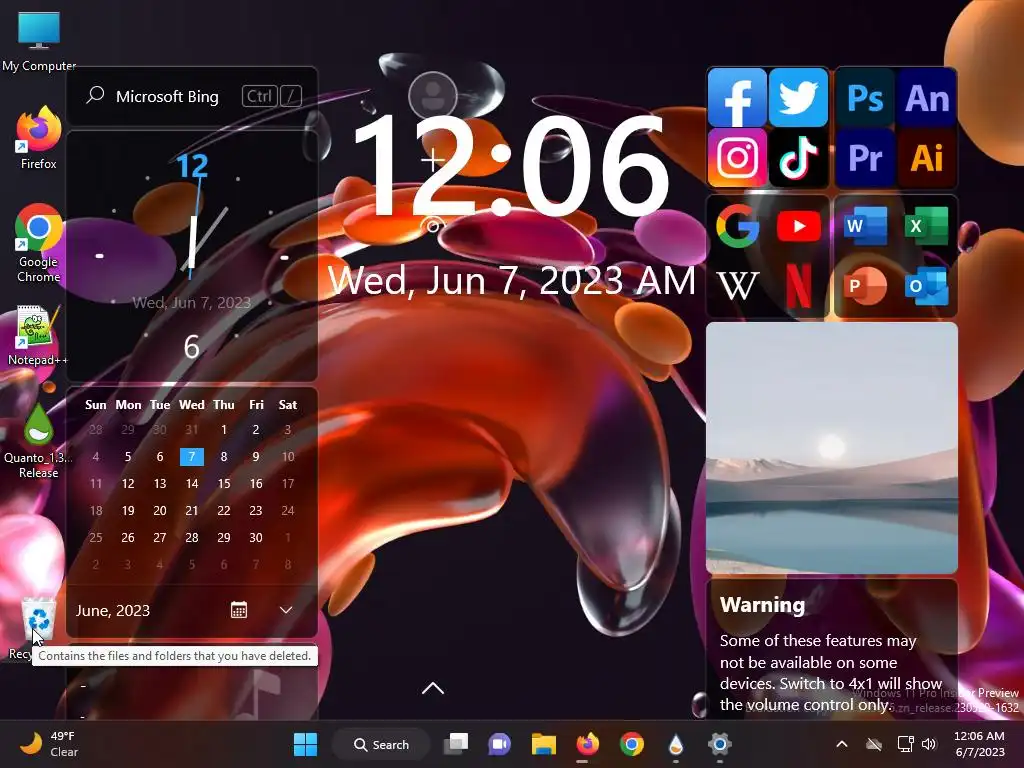This screenshot has width=1024, height=768.
Task: Open the Settings gear on taskbar
Action: tap(719, 744)
